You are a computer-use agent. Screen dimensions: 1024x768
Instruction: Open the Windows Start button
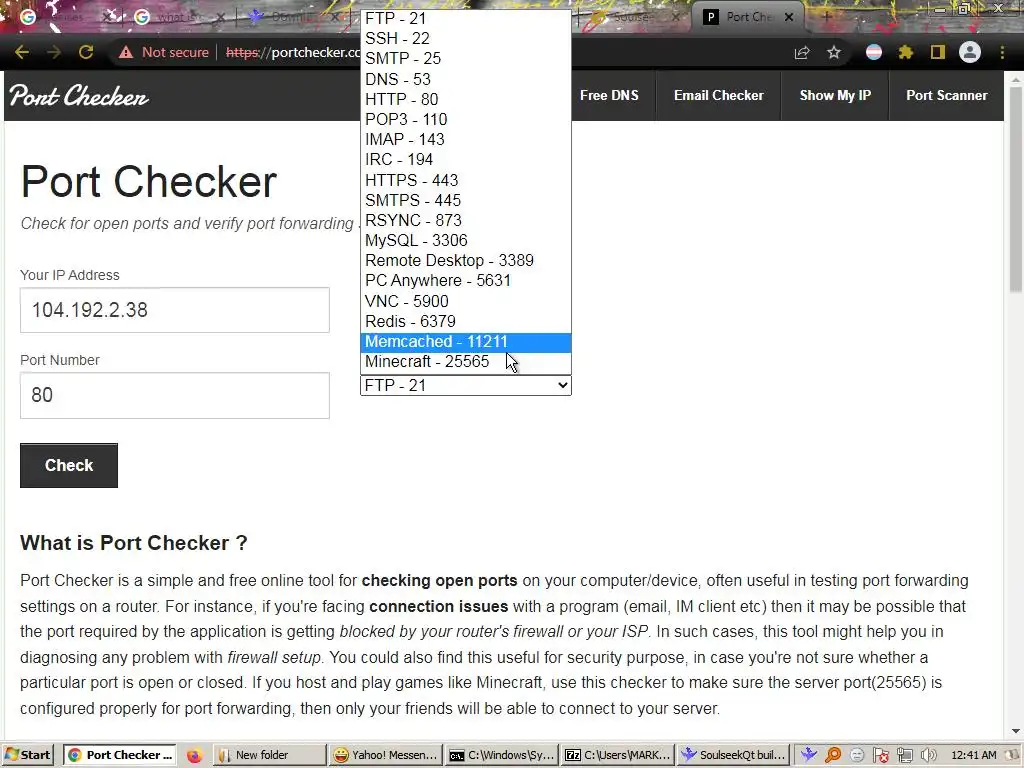pyautogui.click(x=28, y=755)
